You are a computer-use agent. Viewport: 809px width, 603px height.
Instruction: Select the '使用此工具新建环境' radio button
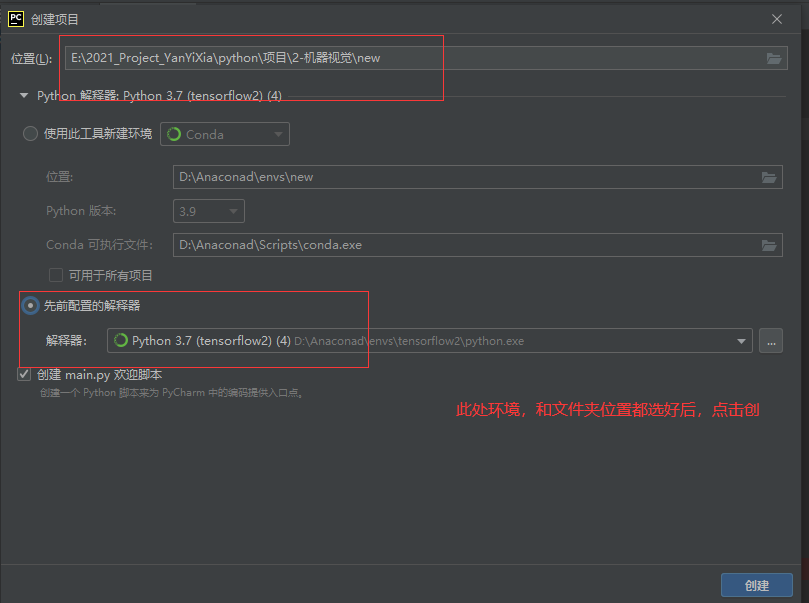pos(30,134)
